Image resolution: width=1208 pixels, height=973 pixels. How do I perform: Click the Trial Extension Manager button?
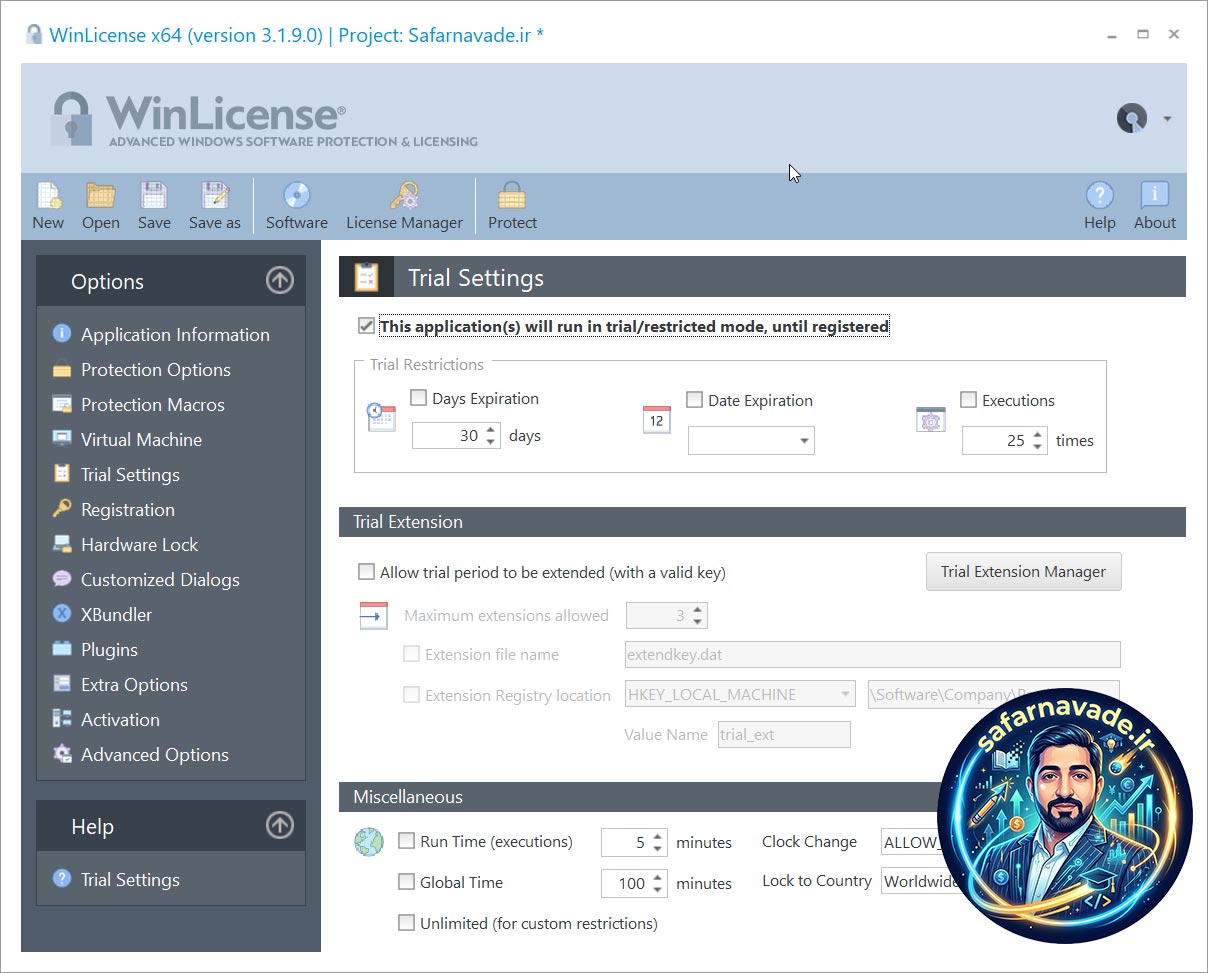coord(1023,571)
